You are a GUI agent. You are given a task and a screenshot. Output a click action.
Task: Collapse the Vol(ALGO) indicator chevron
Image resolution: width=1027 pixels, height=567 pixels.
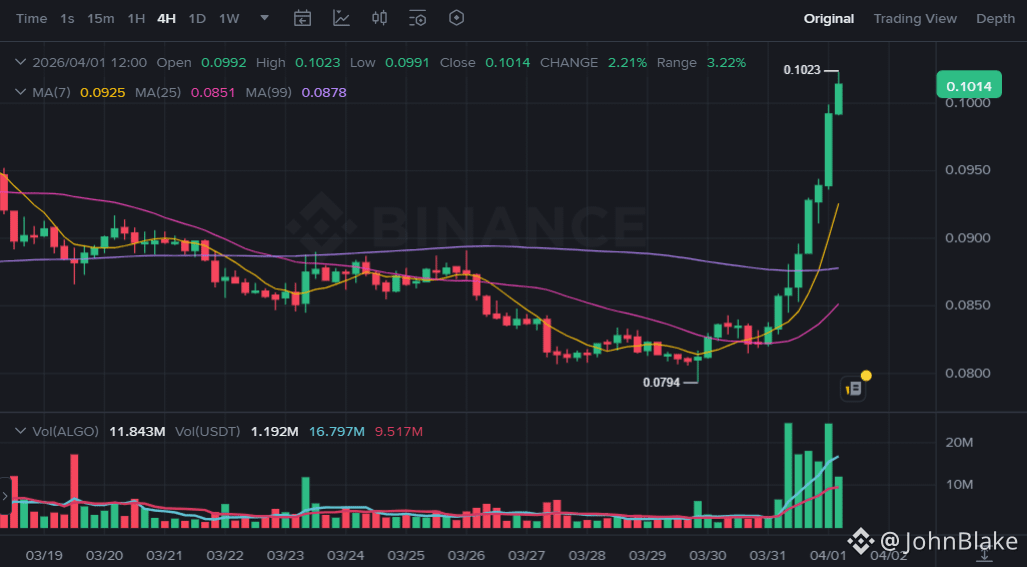point(20,431)
